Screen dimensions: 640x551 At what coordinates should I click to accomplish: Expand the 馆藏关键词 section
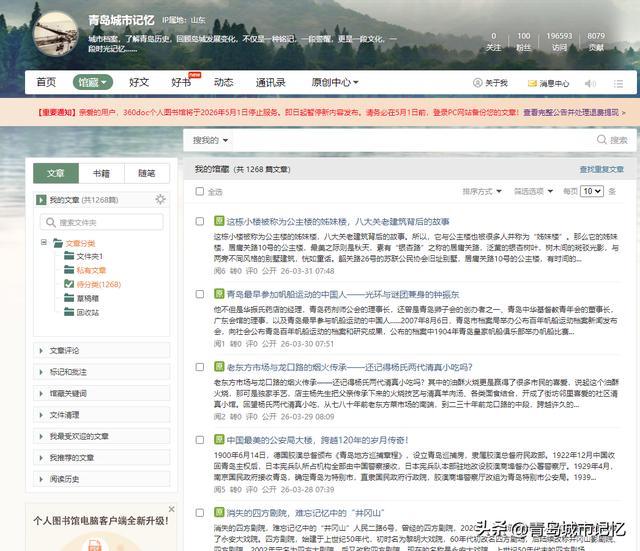point(101,393)
